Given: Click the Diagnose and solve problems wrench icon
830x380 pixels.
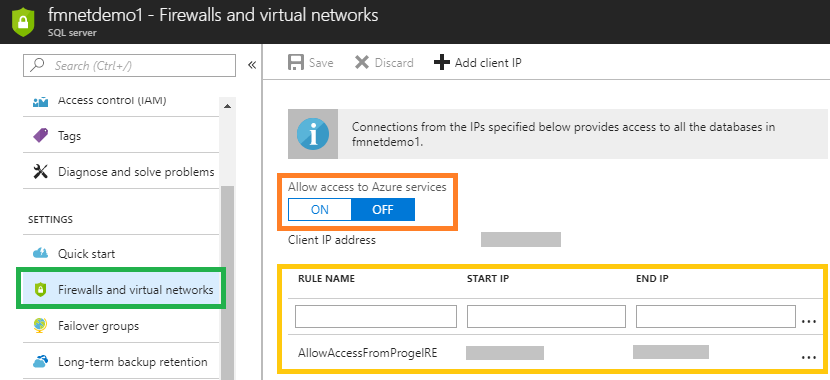Looking at the screenshot, I should [41, 171].
